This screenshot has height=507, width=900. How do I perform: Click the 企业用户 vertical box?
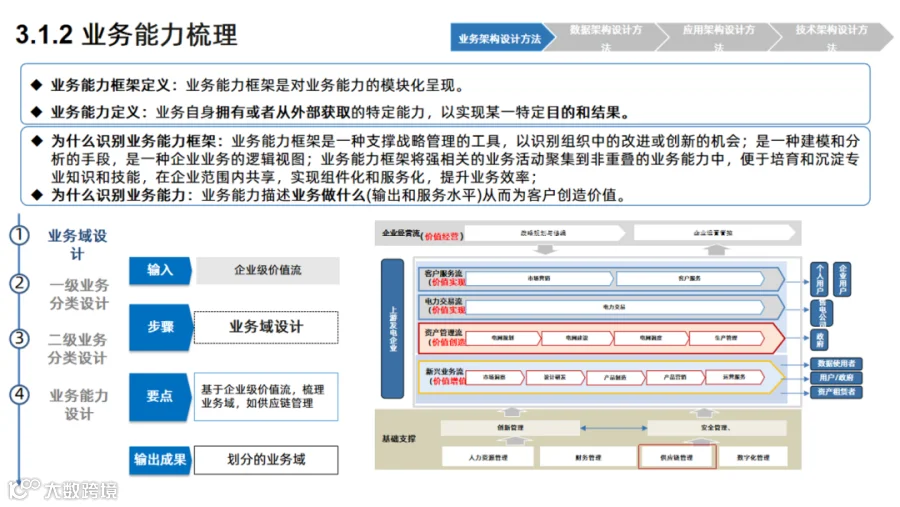tap(843, 279)
